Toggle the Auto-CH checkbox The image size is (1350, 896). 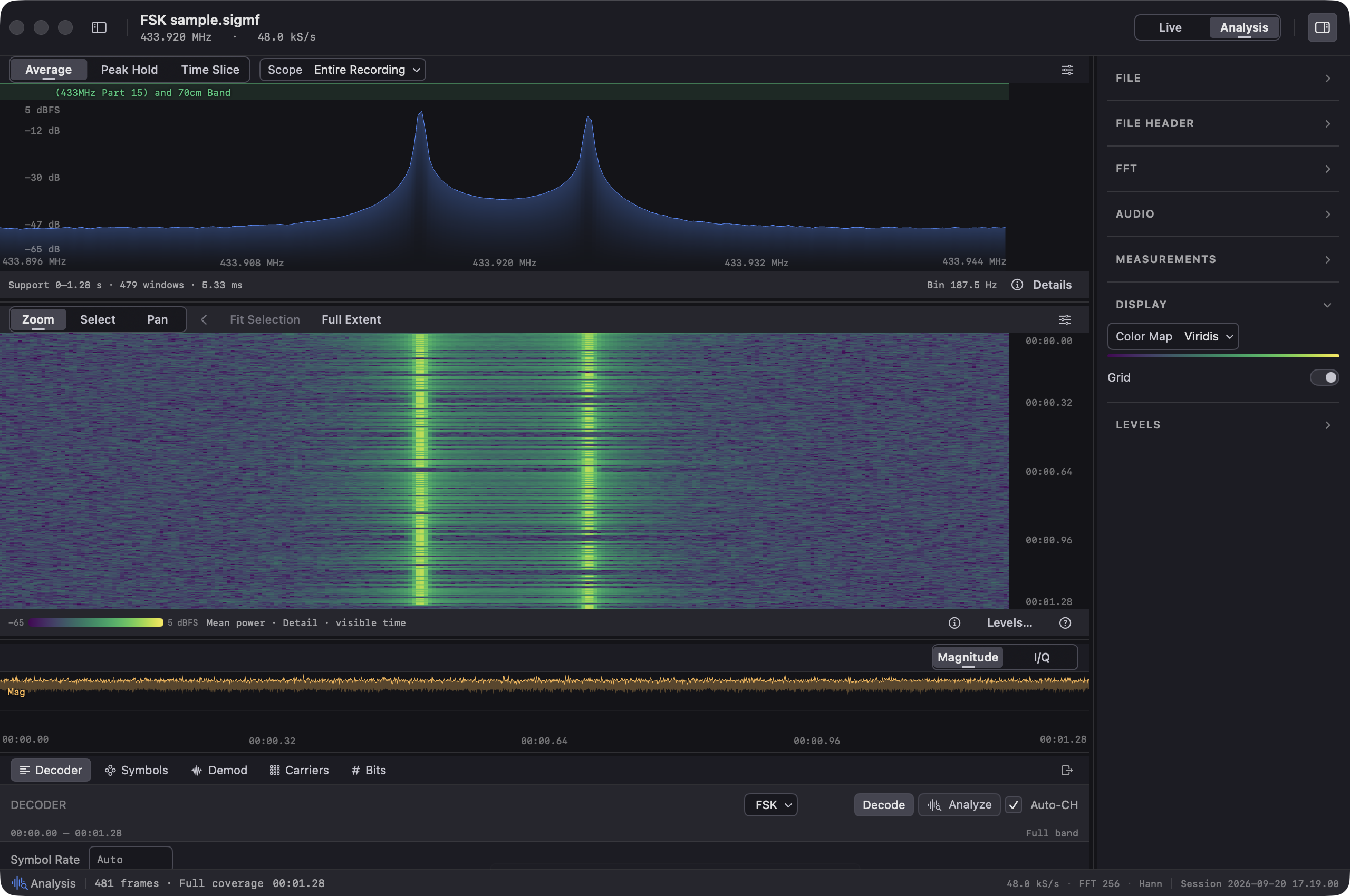pyautogui.click(x=1013, y=805)
